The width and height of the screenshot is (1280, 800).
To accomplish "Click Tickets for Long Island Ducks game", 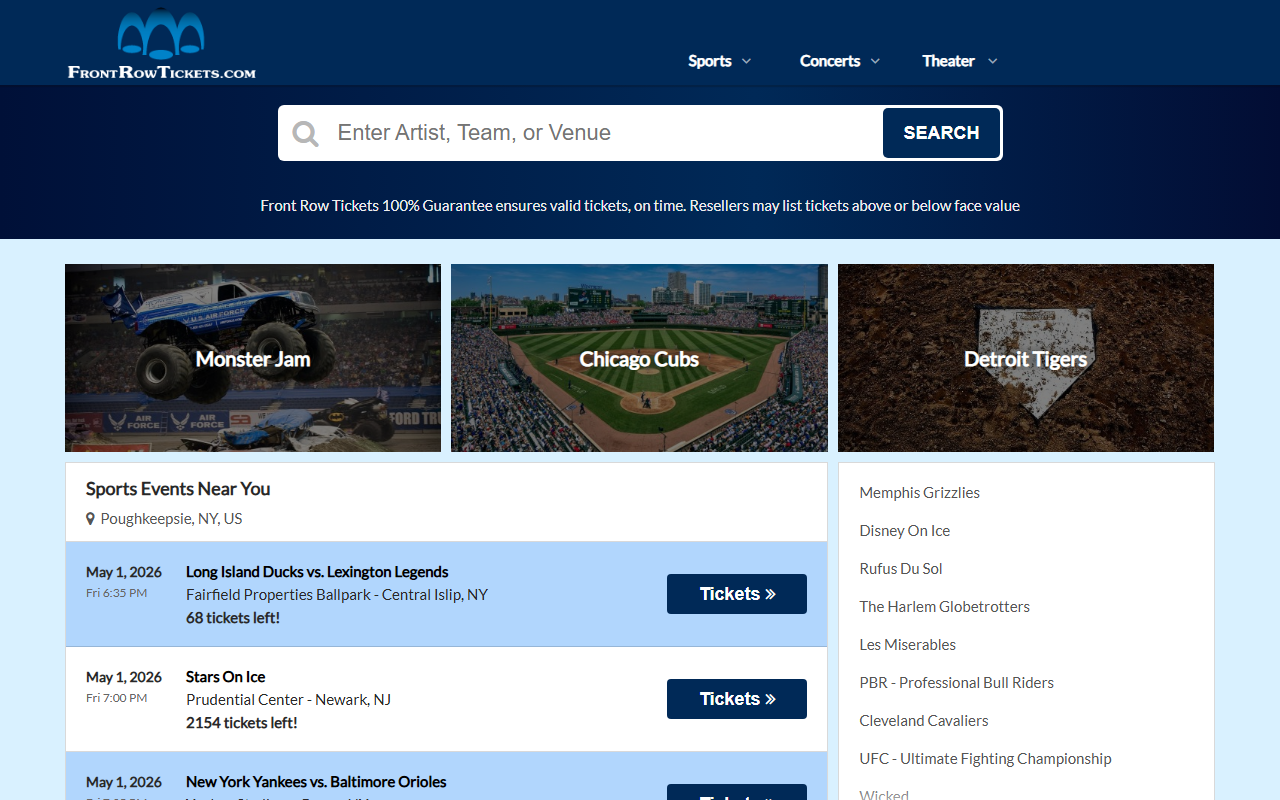I will pyautogui.click(x=737, y=594).
